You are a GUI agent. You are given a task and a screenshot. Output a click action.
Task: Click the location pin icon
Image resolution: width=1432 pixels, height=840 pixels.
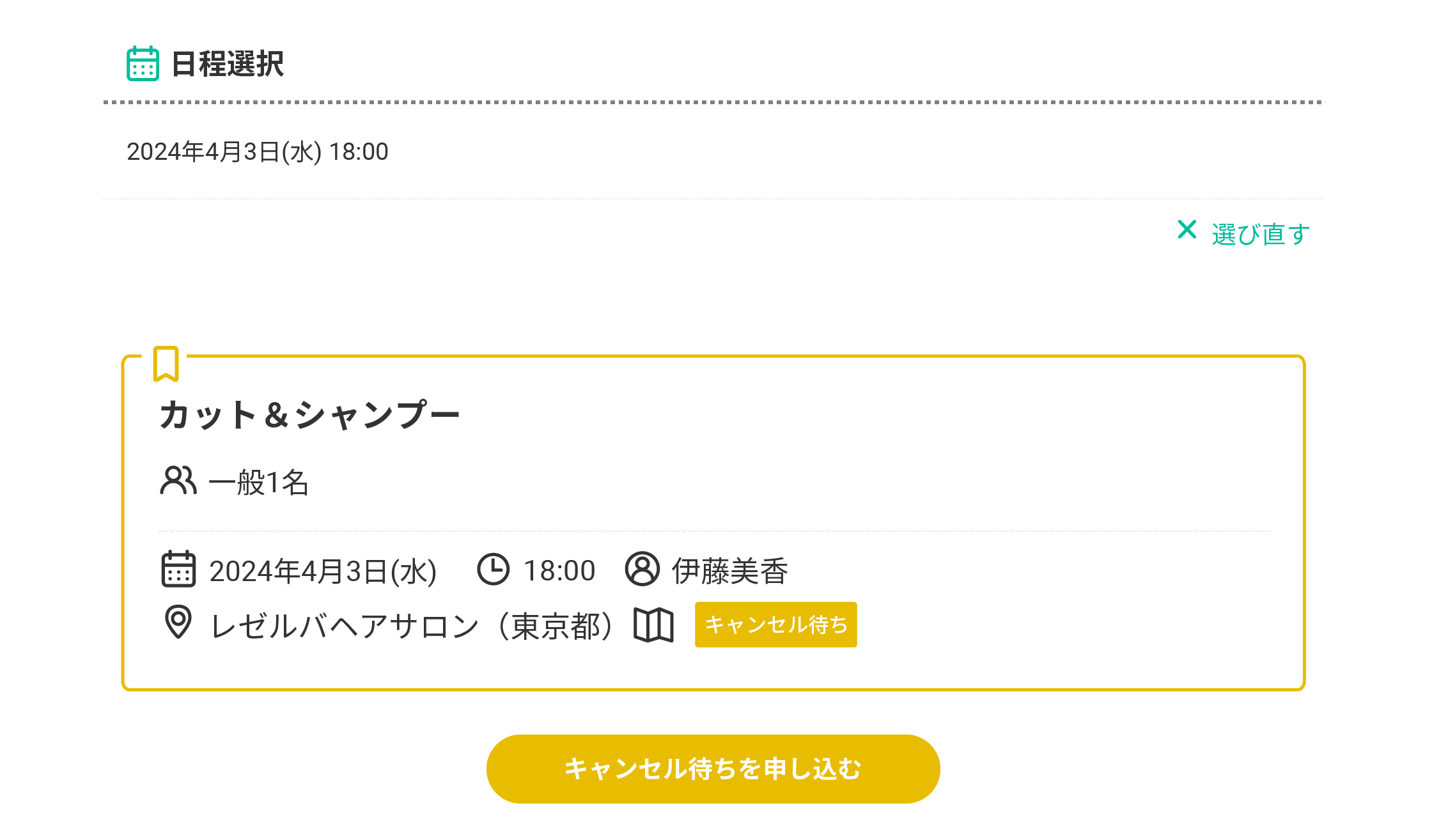178,622
